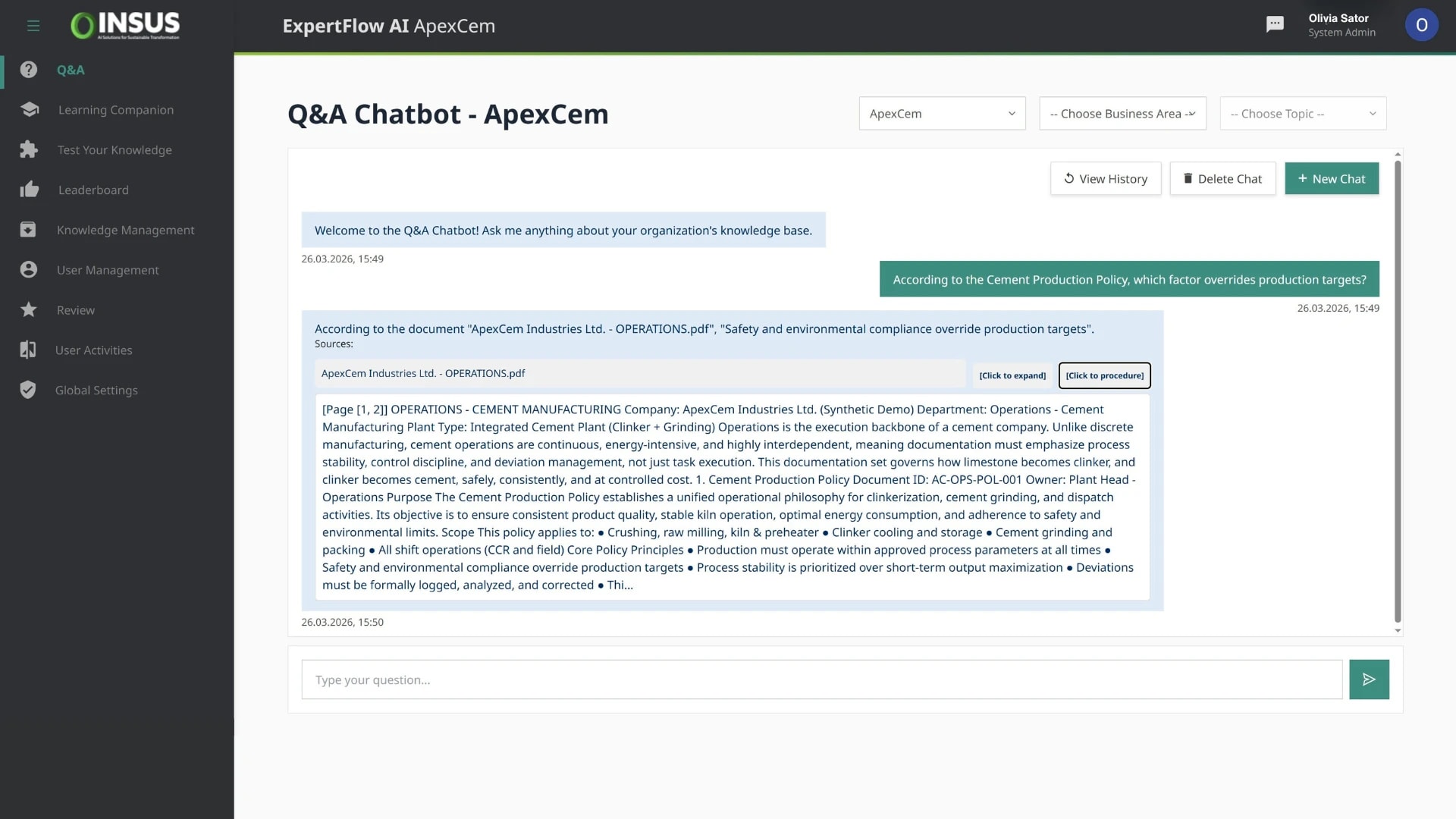Click the Test Your Knowledge puzzle icon
Screen dimensions: 1456x819
pyautogui.click(x=29, y=149)
